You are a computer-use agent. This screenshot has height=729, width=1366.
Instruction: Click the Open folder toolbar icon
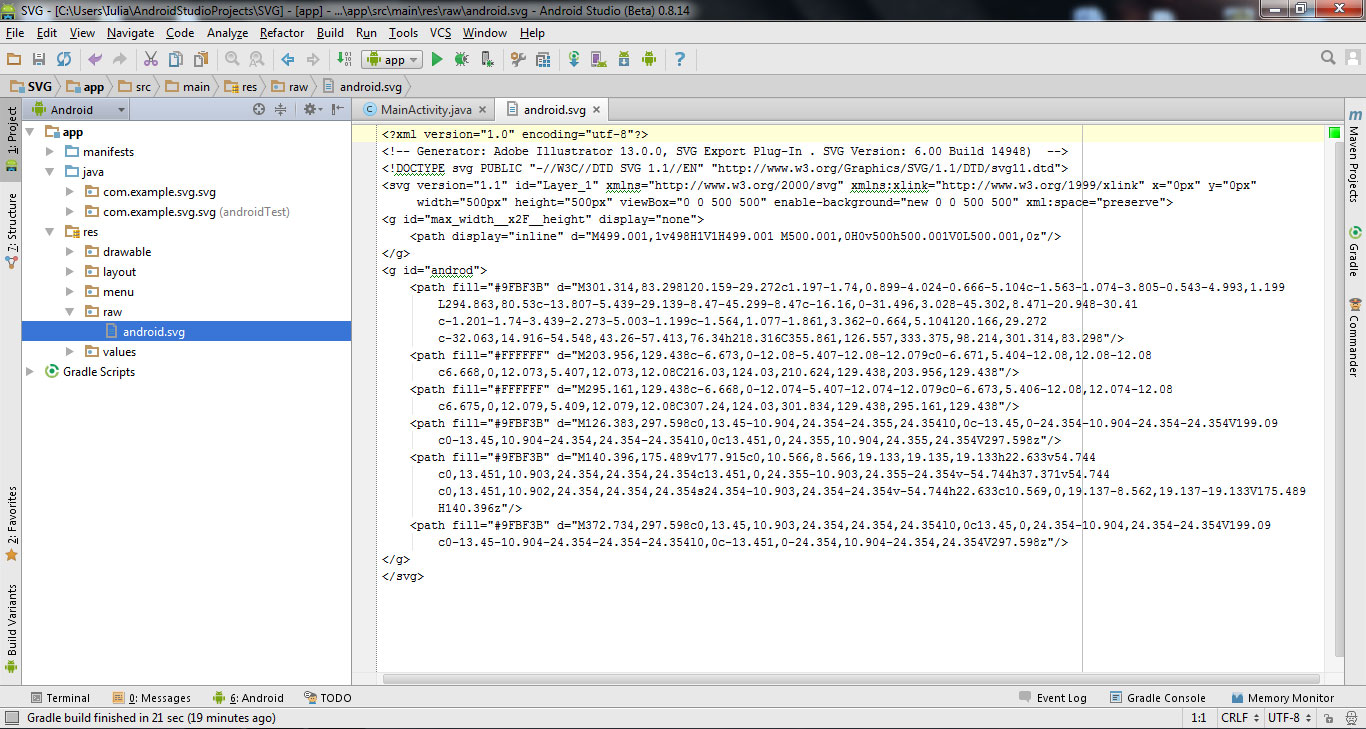point(14,60)
